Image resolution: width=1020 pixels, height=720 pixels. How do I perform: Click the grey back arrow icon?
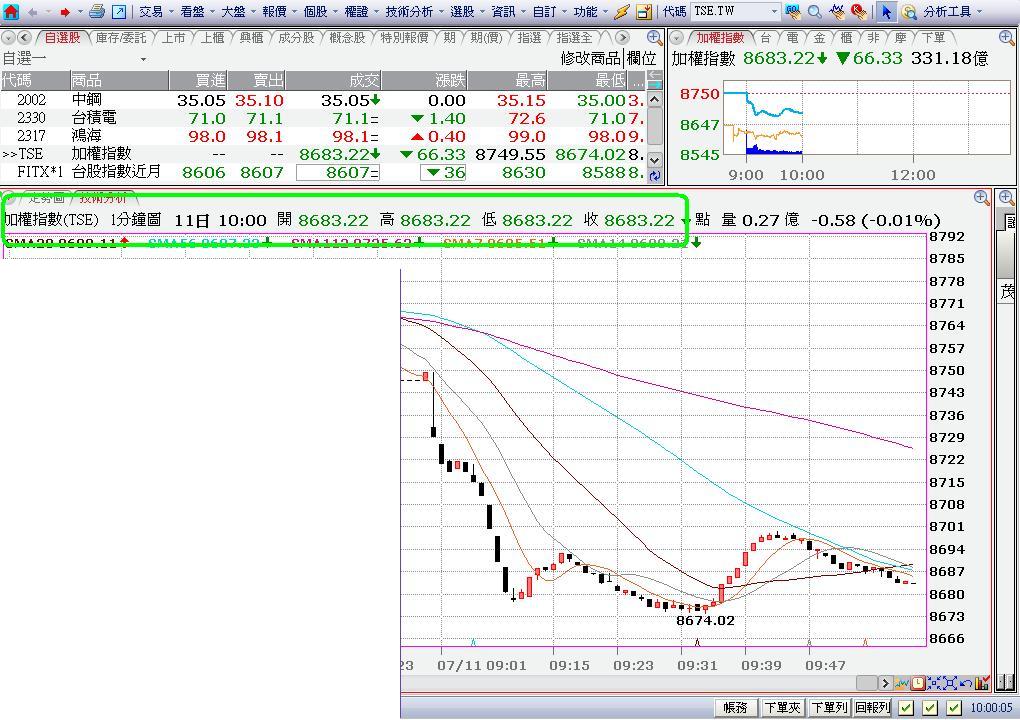pyautogui.click(x=33, y=12)
